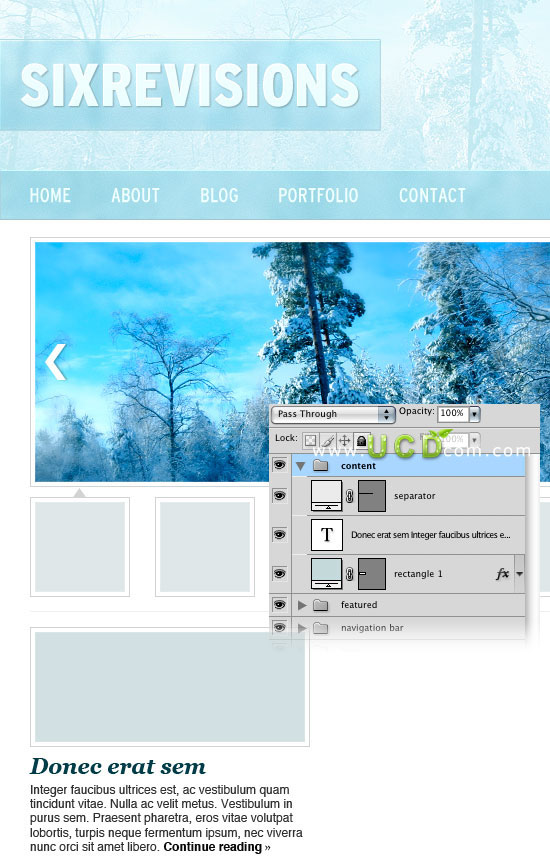
Task: Click the navigation bar group folder icon
Action: click(320, 628)
